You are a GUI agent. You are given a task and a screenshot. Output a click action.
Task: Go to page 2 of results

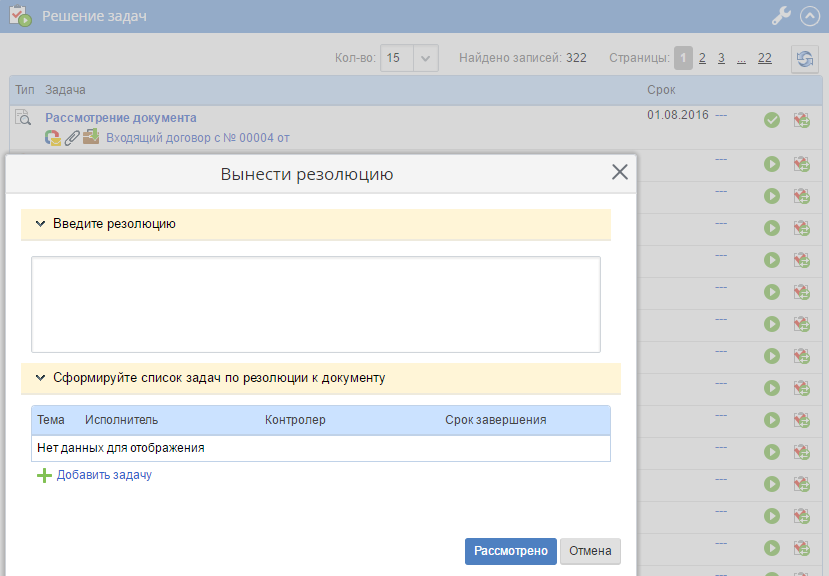[x=702, y=58]
